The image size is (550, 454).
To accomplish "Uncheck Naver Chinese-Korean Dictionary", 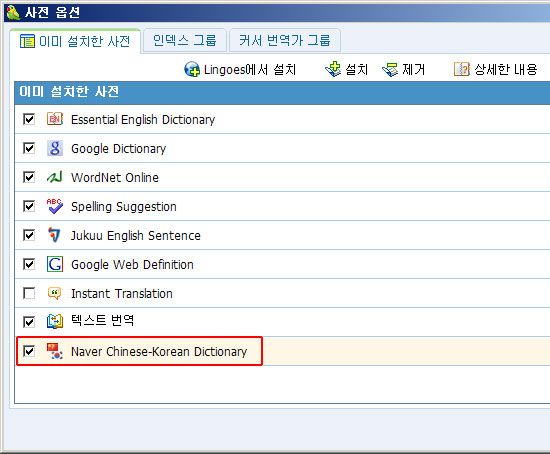I will (29, 351).
